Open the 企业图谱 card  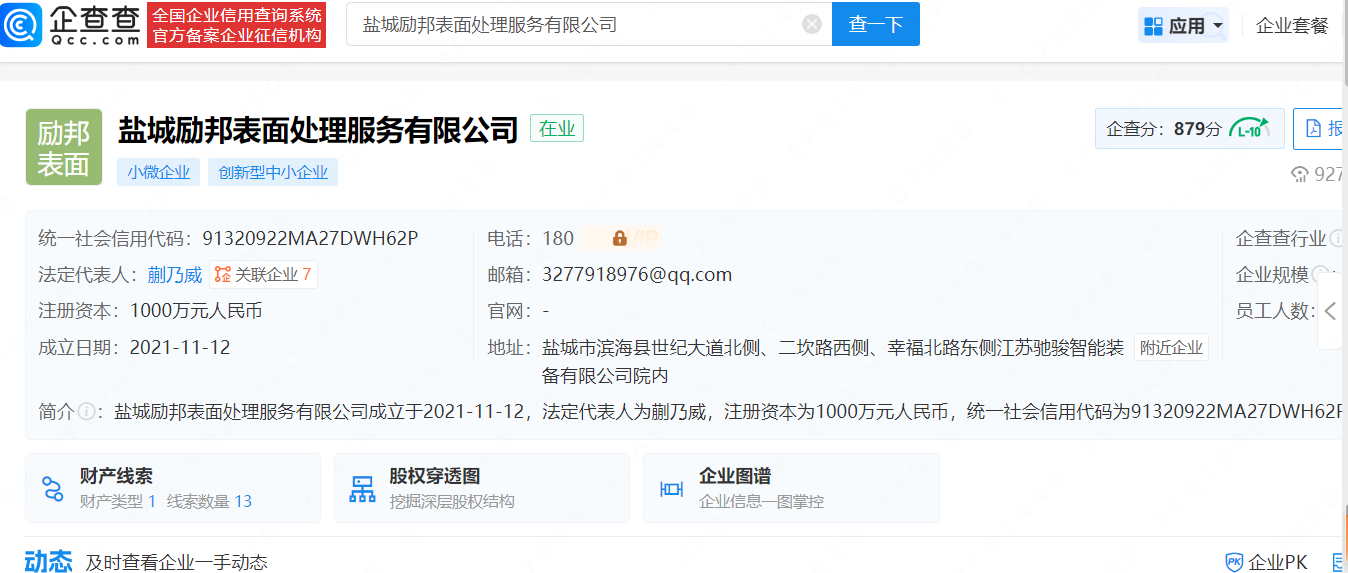pyautogui.click(x=791, y=488)
